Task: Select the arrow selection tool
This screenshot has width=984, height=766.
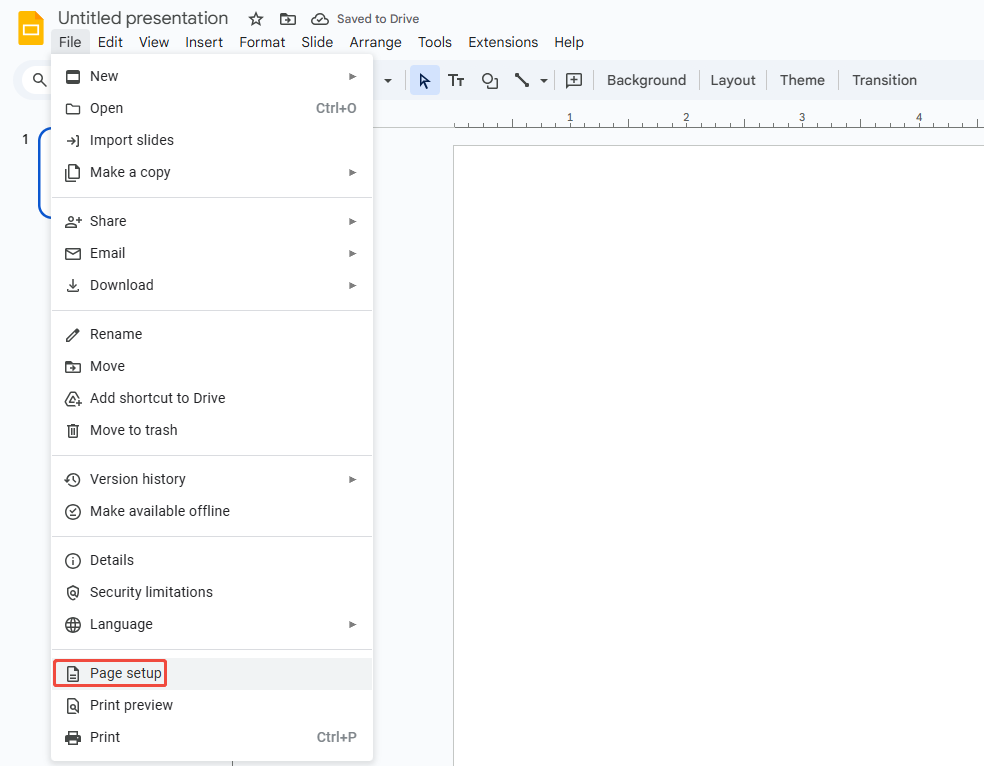Action: coord(424,80)
